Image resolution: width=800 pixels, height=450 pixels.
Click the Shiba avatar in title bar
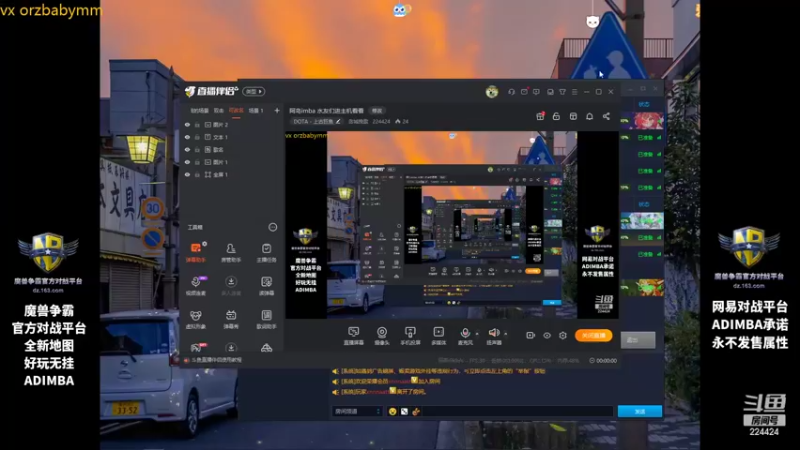[x=492, y=92]
